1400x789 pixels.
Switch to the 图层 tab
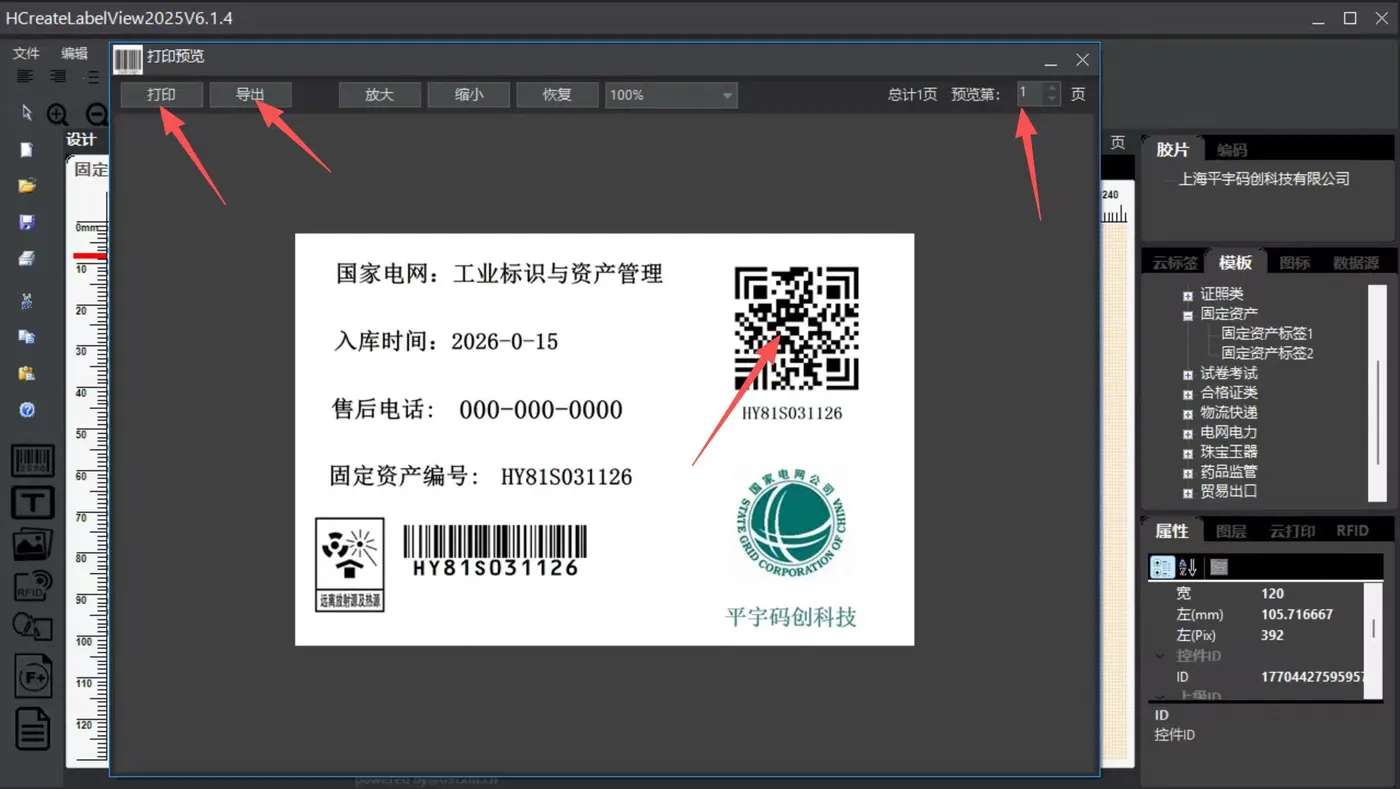tap(1231, 531)
